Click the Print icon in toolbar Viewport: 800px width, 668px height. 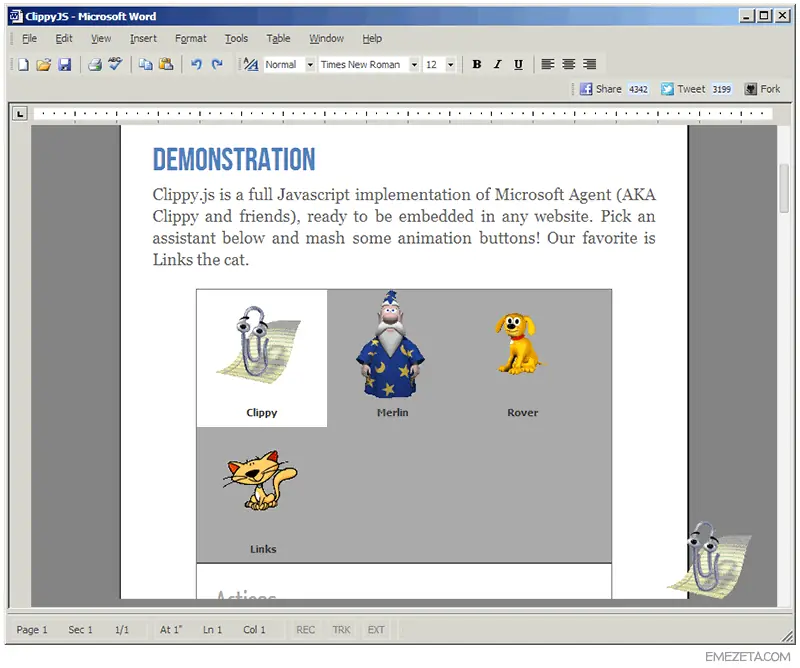pyautogui.click(x=95, y=64)
